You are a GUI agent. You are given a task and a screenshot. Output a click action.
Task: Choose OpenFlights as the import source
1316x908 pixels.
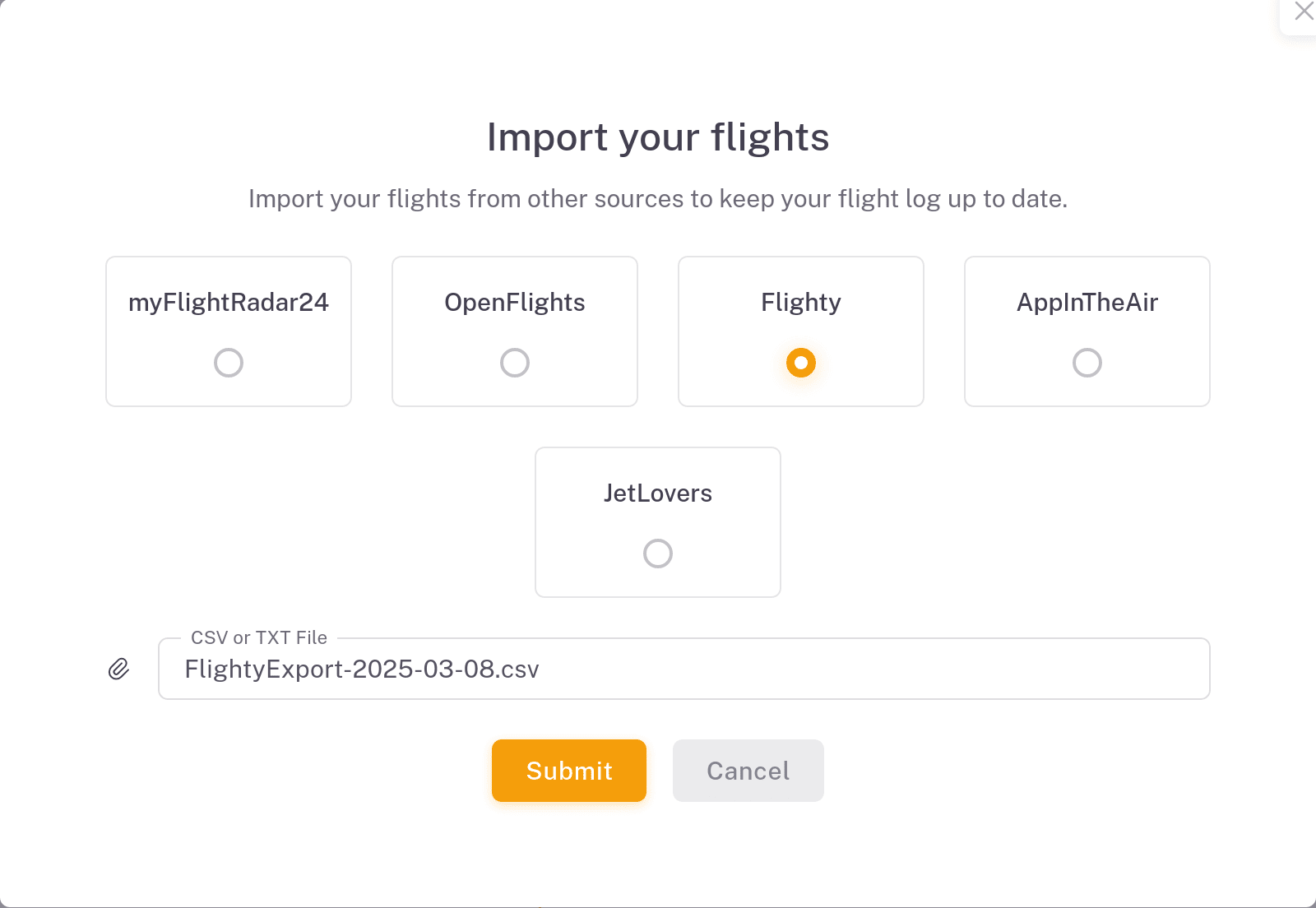tap(514, 362)
